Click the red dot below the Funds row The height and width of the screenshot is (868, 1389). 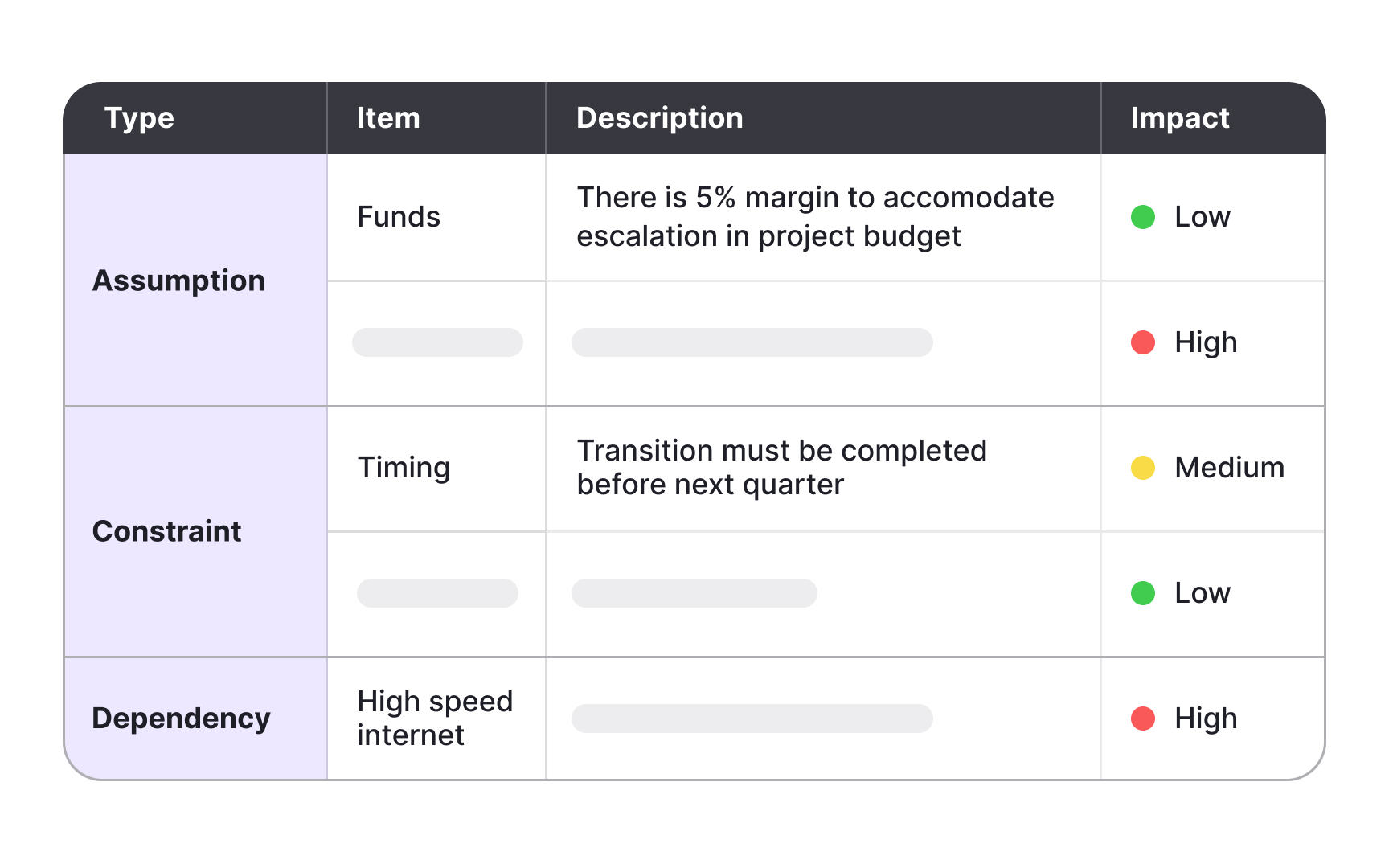click(1142, 342)
